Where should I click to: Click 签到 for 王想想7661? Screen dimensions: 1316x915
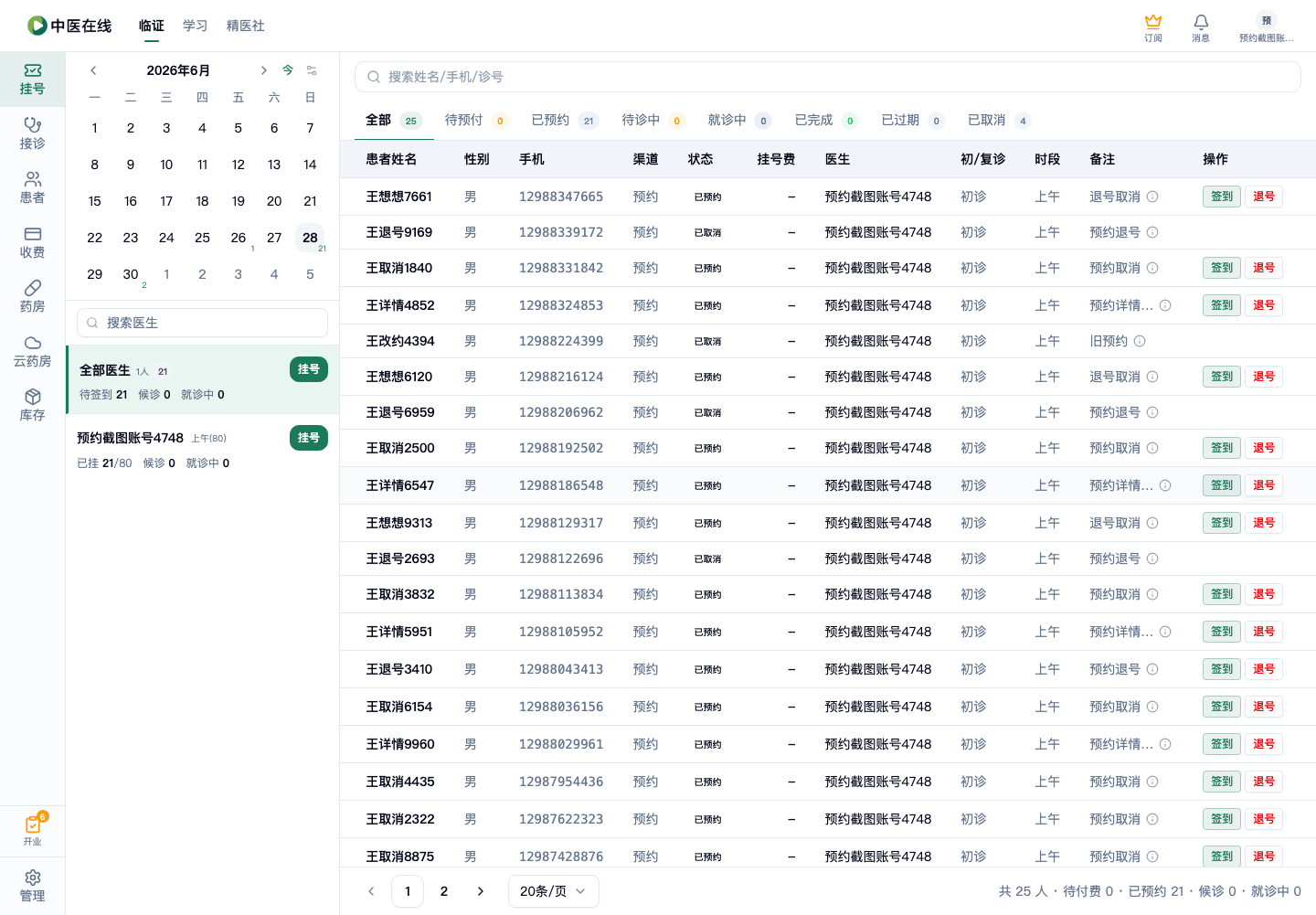pyautogui.click(x=1222, y=197)
